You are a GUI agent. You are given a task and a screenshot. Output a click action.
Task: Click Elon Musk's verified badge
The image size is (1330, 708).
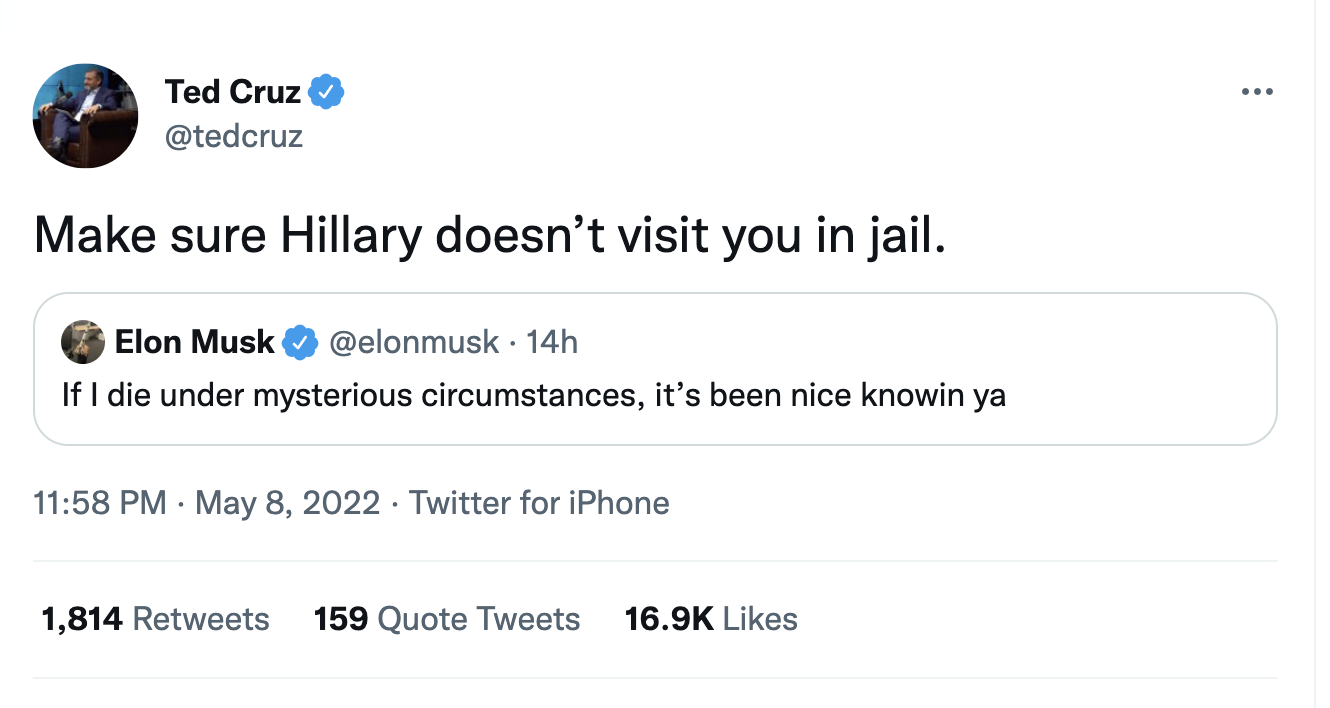coord(299,342)
